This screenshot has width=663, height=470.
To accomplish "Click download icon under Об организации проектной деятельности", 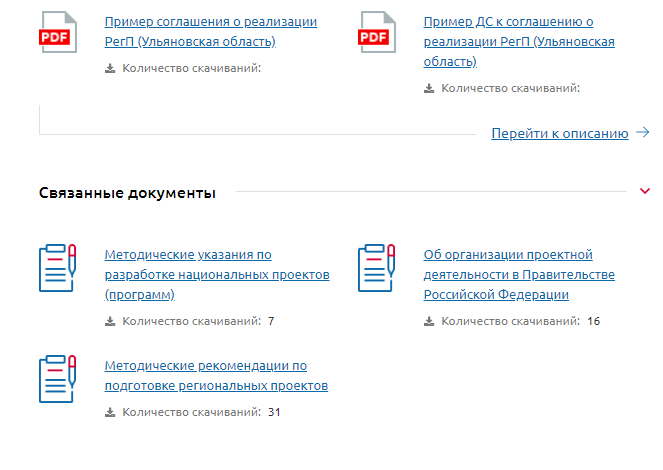I will [429, 322].
